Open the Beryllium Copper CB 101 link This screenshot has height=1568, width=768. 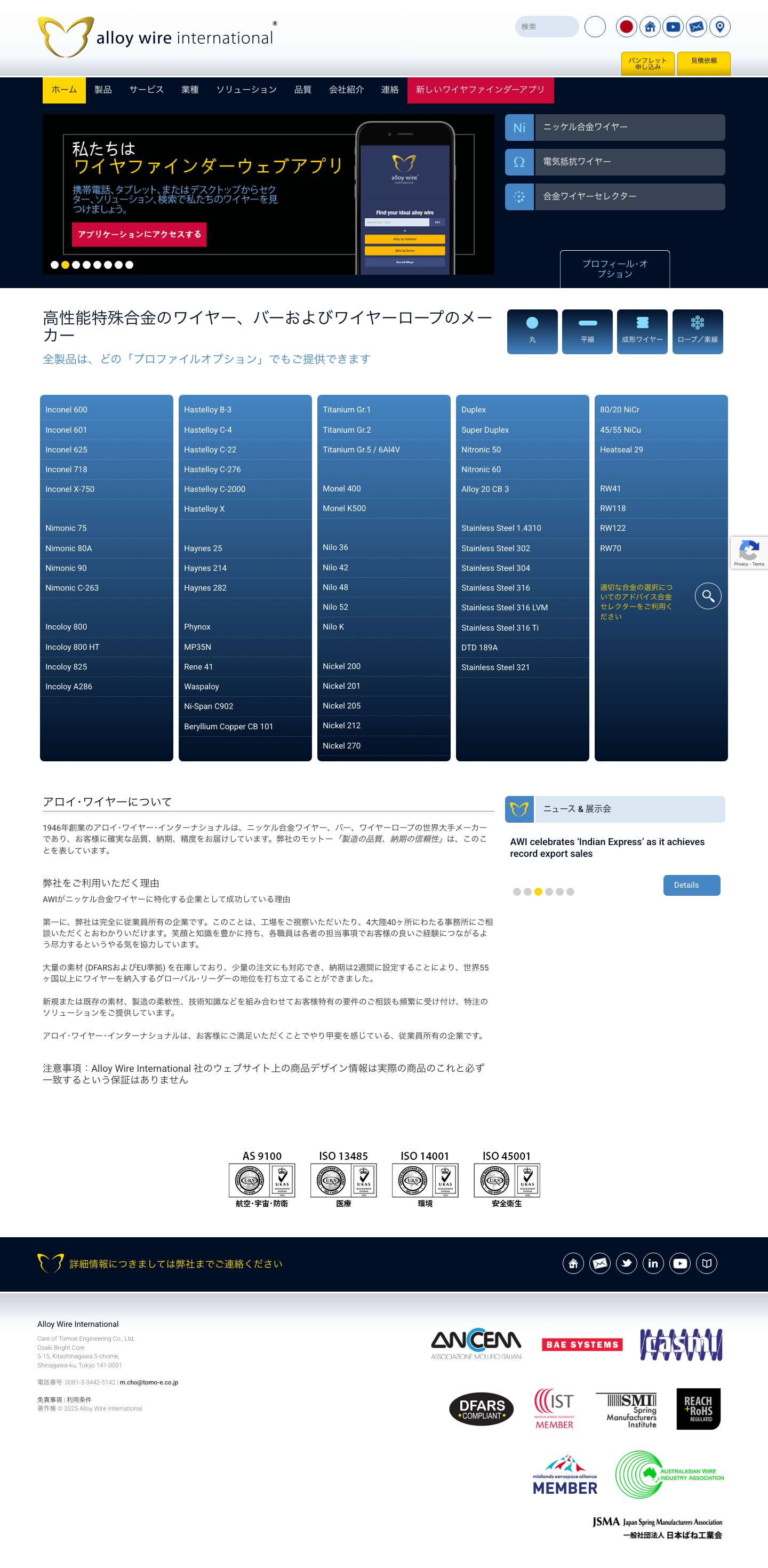[245, 726]
